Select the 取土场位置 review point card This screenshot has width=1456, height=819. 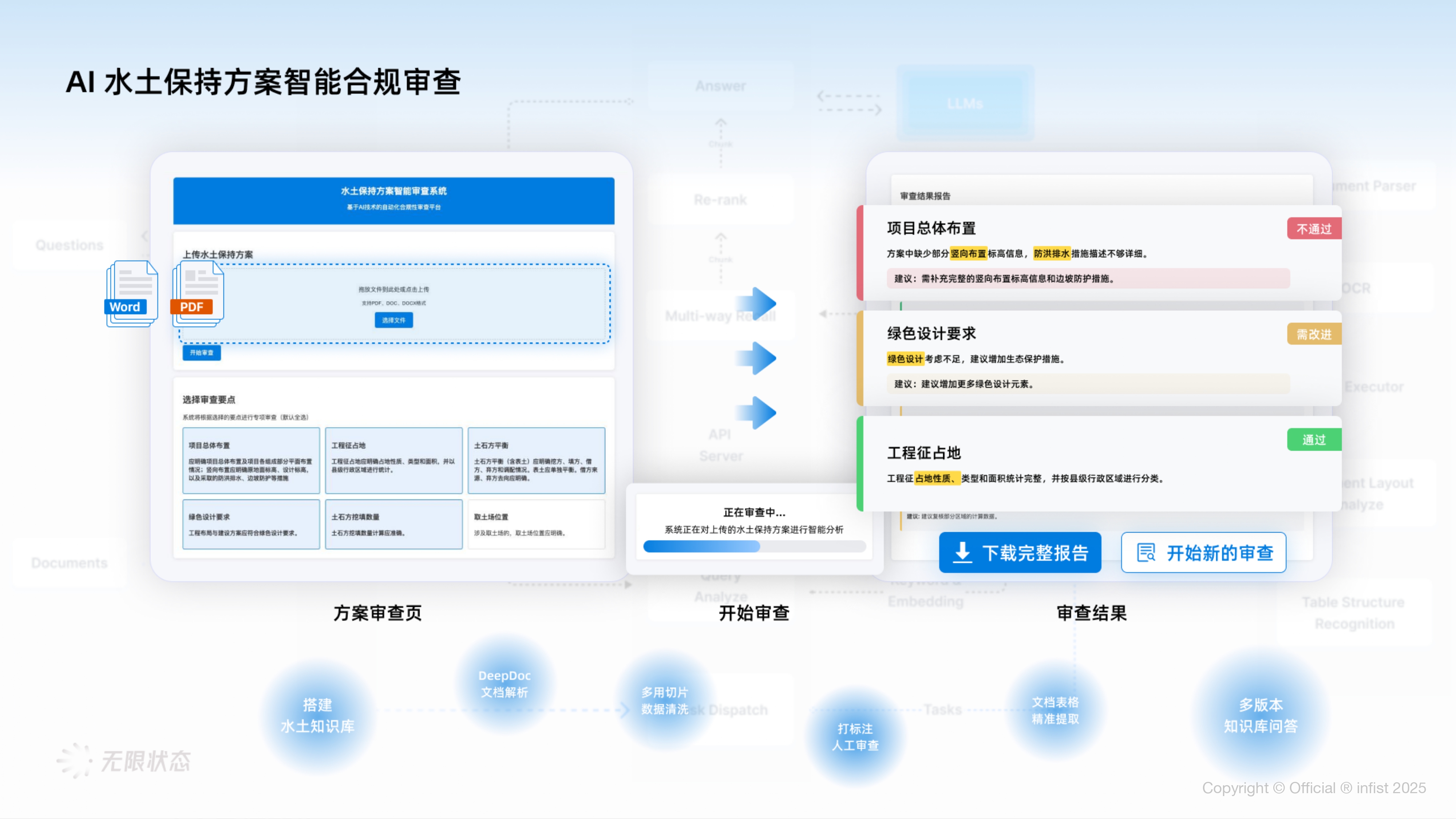tap(536, 524)
